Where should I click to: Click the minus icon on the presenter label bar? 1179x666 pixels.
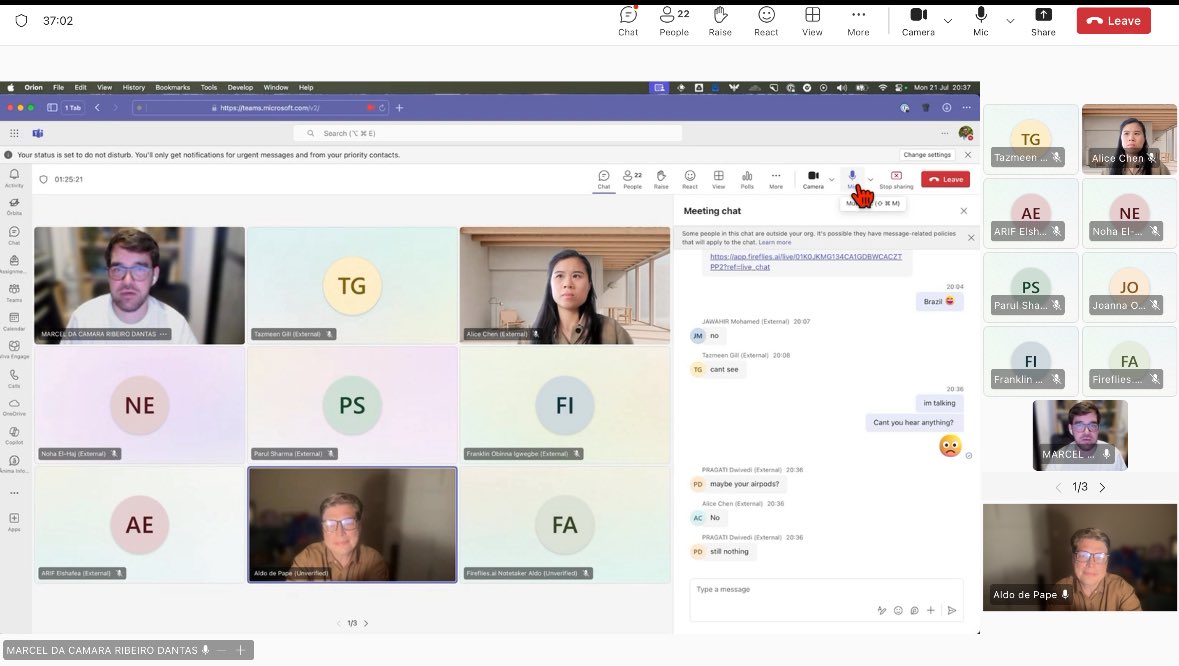(x=222, y=650)
